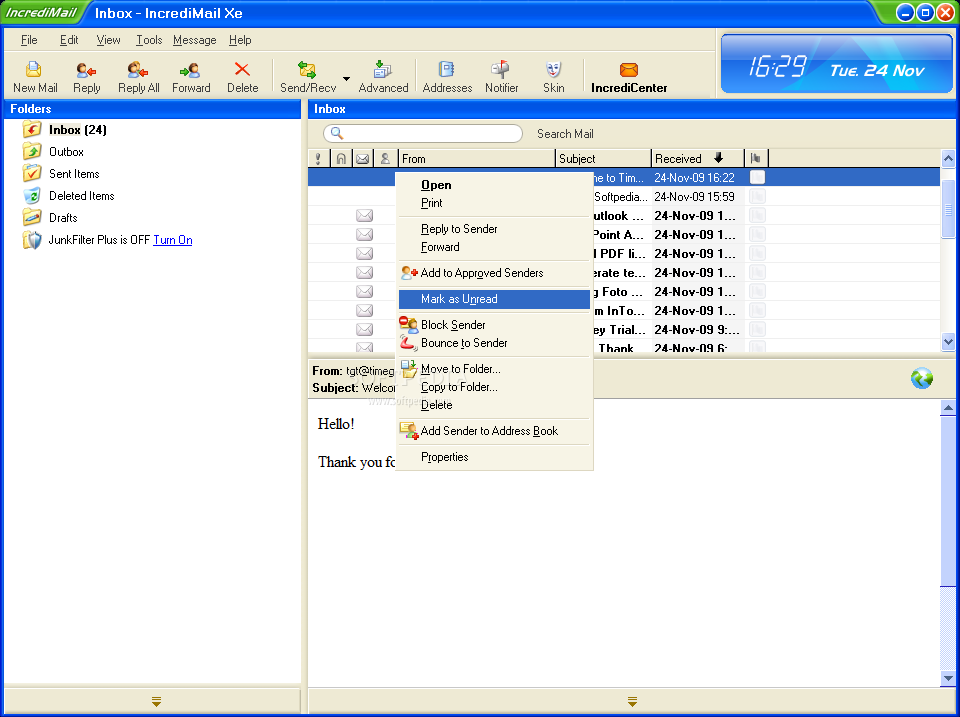Toggle flag on the 'Foto' message row
The height and width of the screenshot is (717, 960).
(757, 291)
